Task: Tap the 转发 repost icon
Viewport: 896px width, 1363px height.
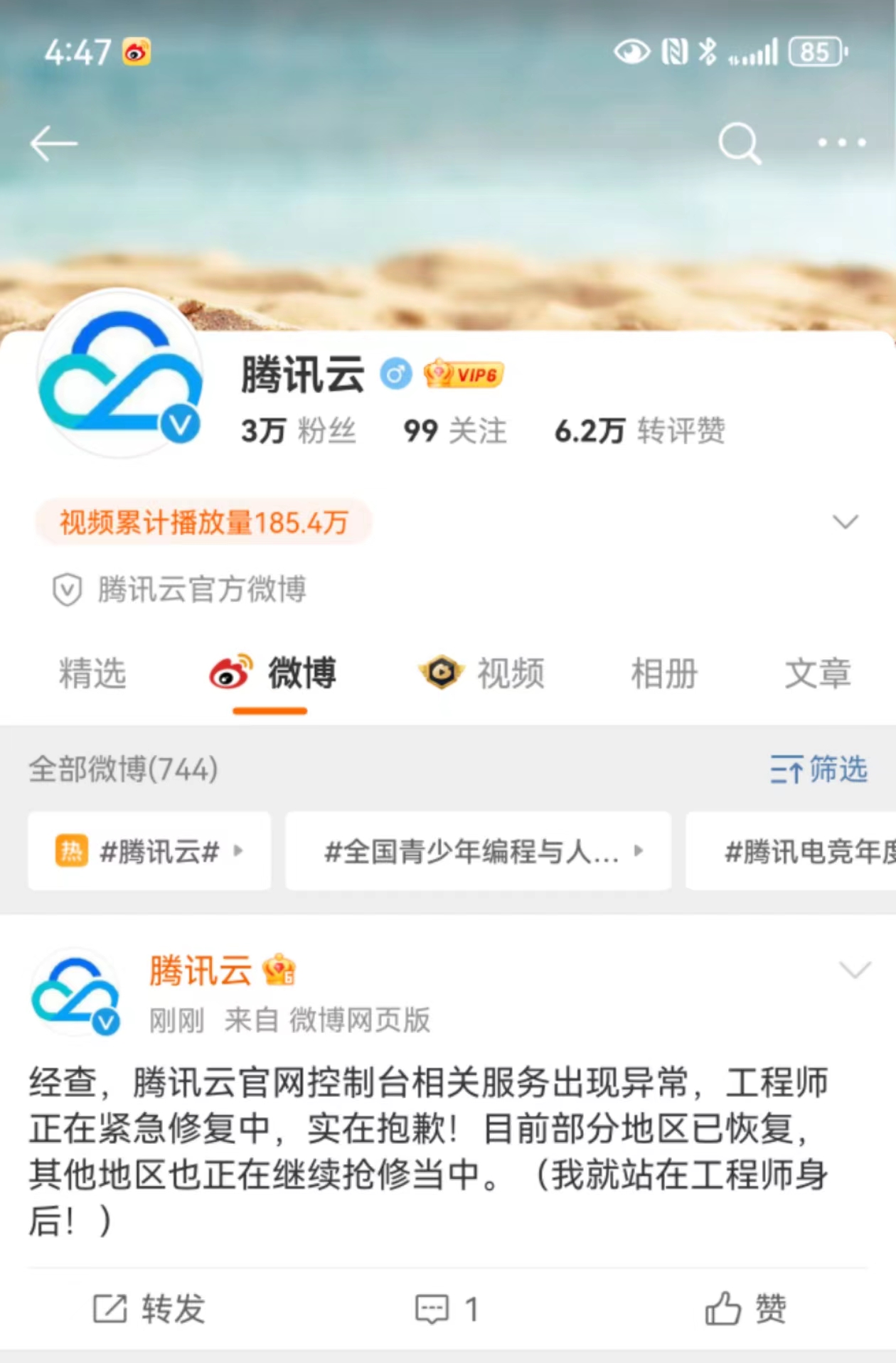Action: (110, 1309)
